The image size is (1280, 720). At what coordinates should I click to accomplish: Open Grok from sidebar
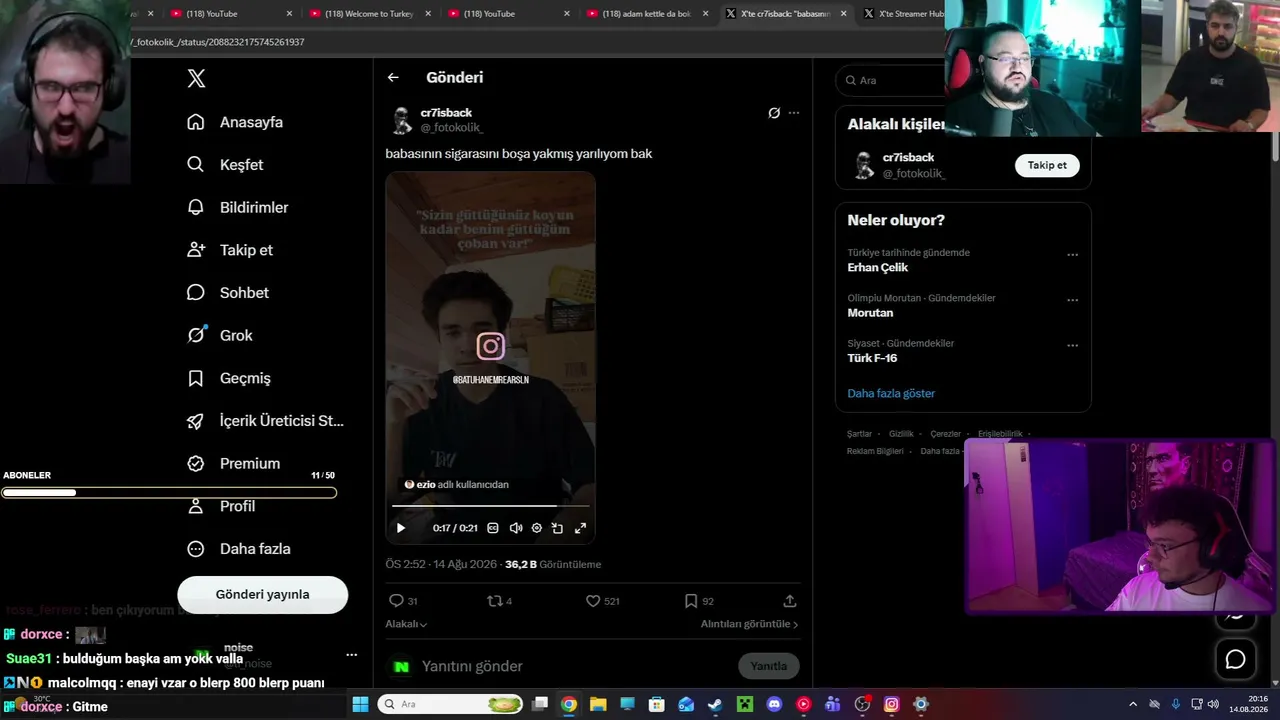[220, 335]
